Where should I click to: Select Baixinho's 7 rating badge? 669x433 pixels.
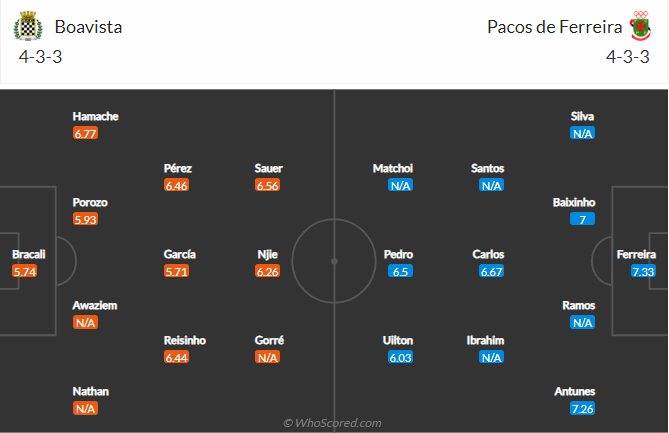click(x=583, y=219)
